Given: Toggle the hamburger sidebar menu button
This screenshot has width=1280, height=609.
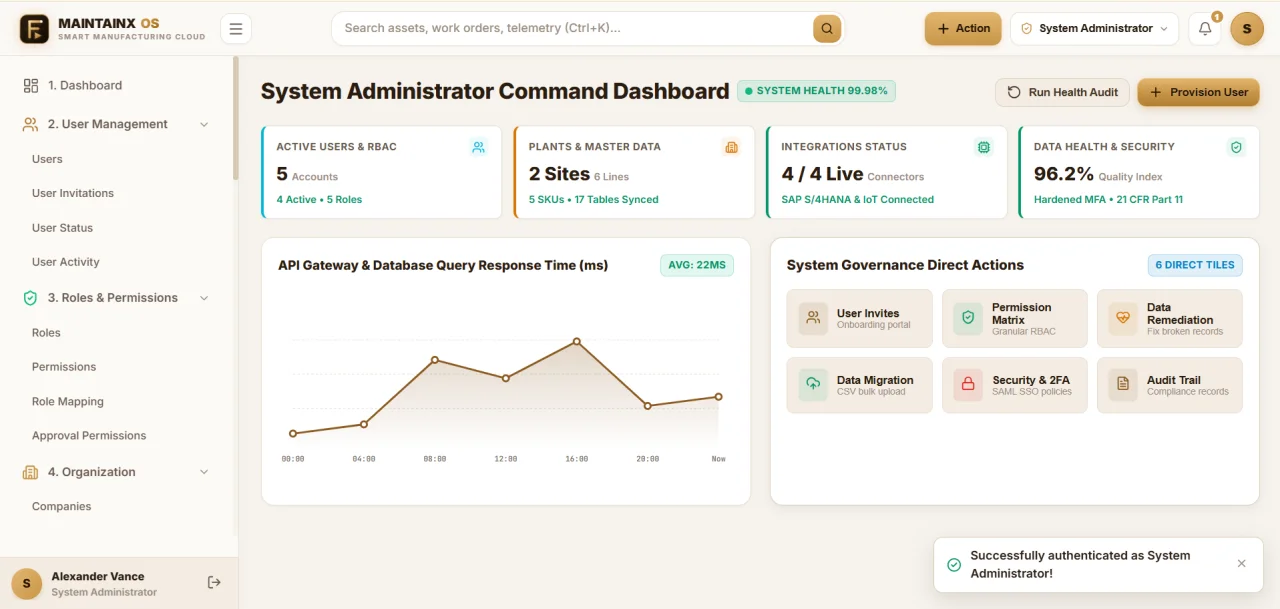Looking at the screenshot, I should 236,29.
